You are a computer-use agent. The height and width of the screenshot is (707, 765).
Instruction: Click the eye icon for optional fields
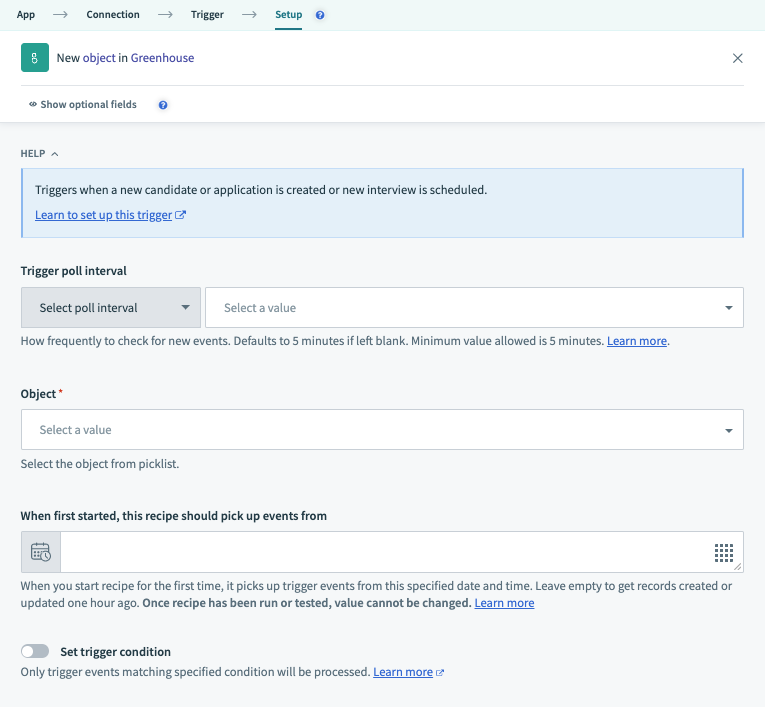click(x=33, y=105)
